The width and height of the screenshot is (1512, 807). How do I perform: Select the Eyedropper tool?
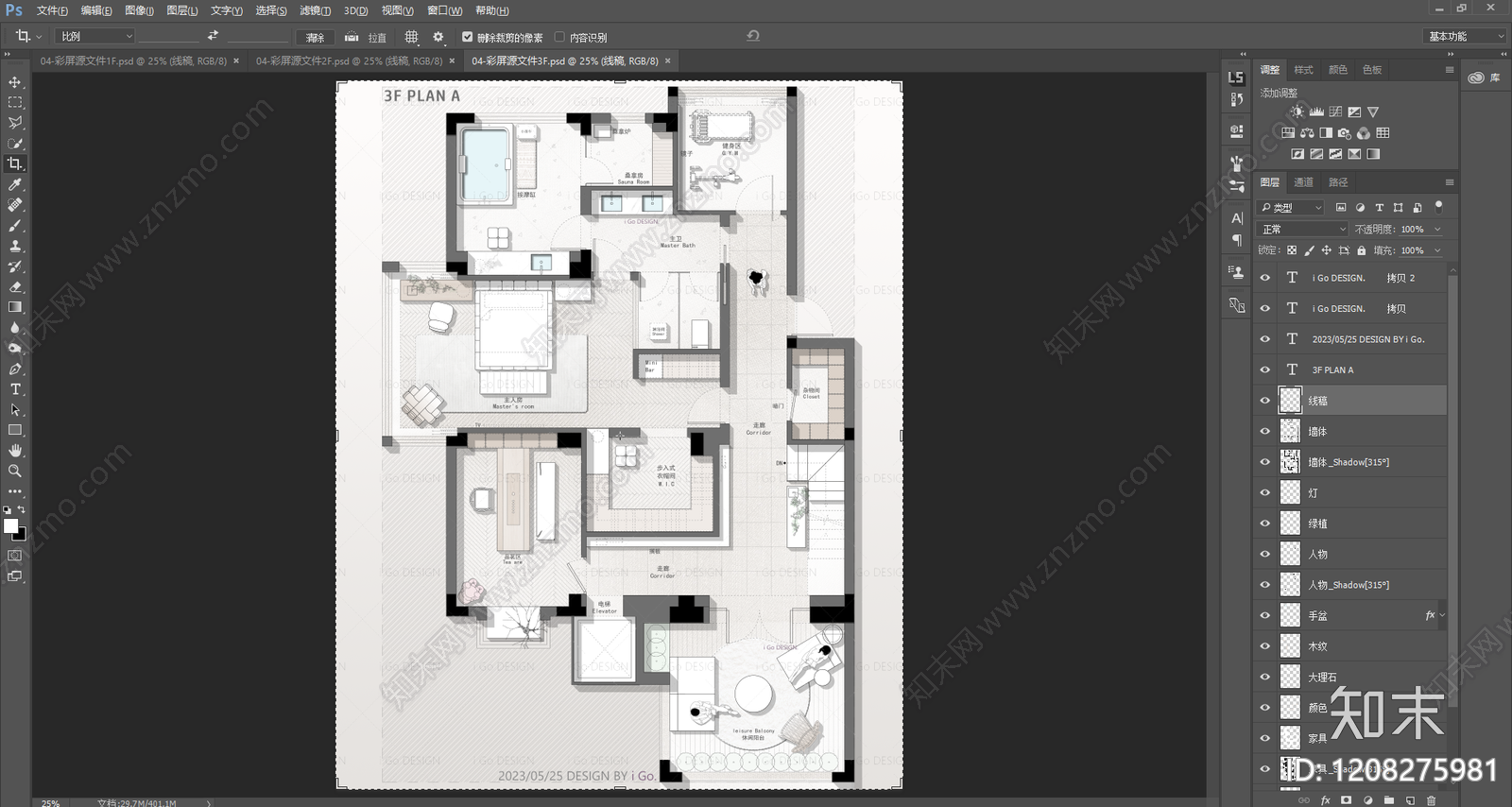(x=15, y=184)
